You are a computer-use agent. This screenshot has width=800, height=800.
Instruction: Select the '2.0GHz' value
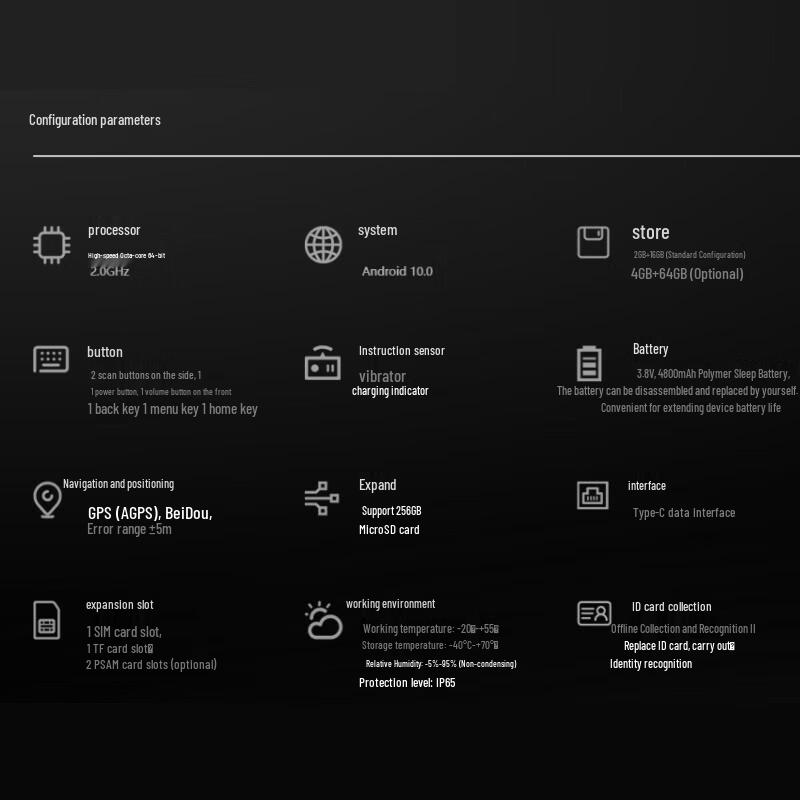(109, 271)
